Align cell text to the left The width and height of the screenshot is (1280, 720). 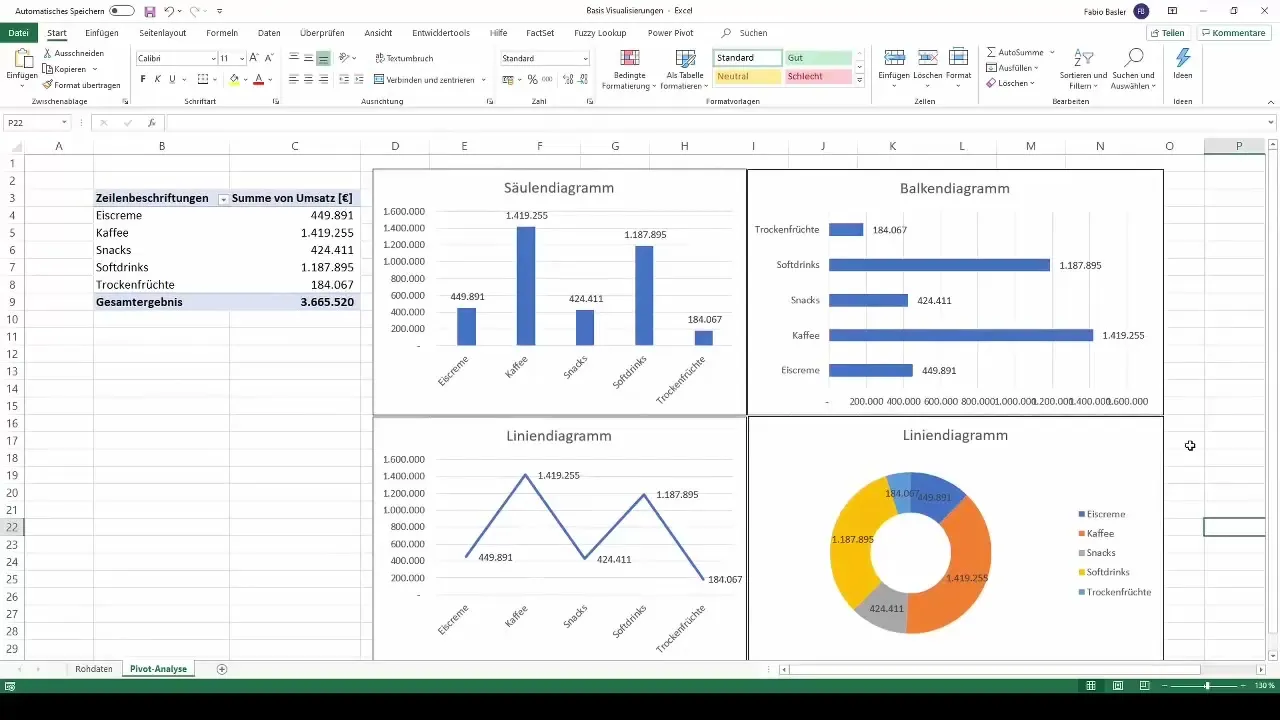(x=294, y=79)
